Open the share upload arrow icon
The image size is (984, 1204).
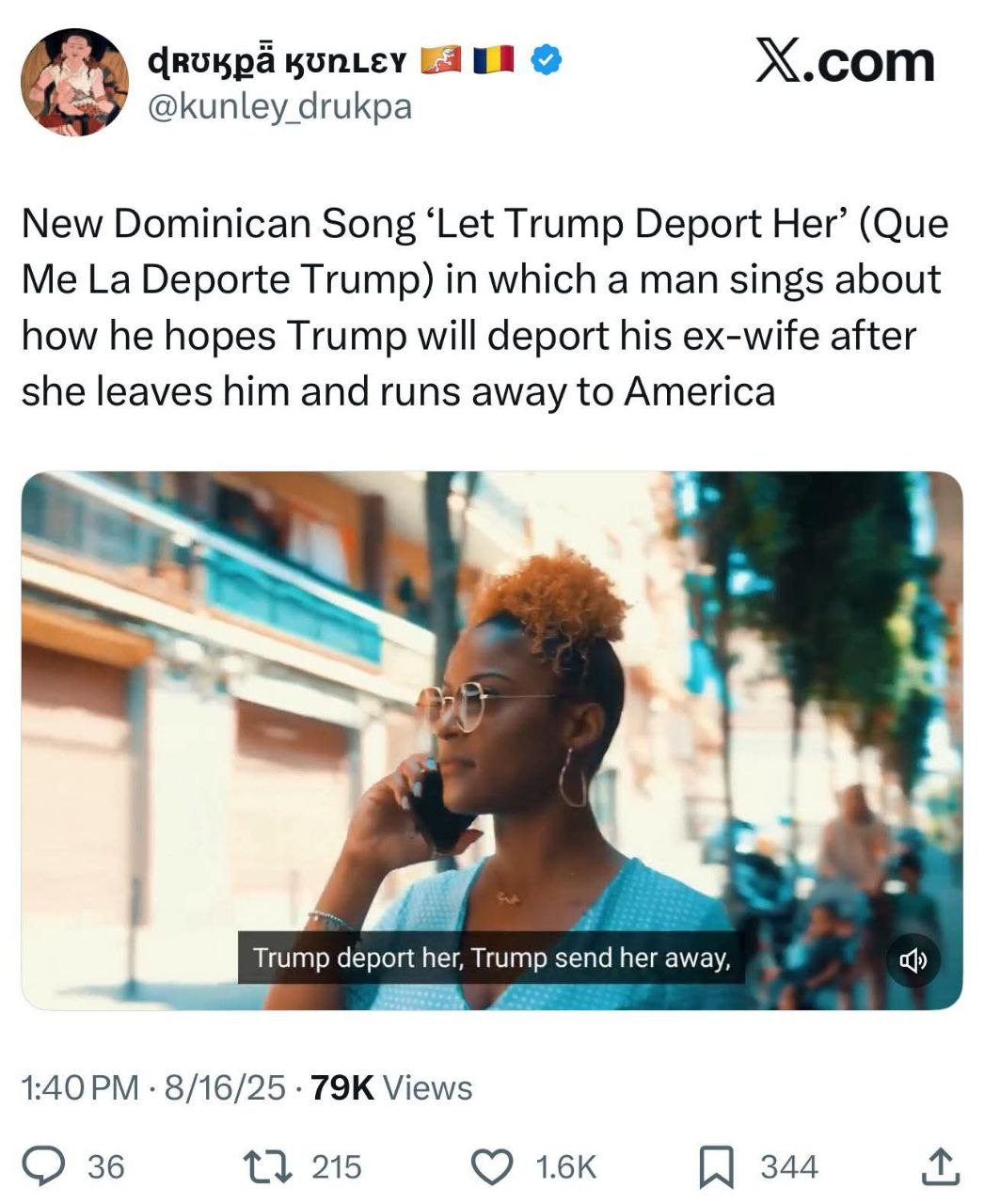(940, 1166)
